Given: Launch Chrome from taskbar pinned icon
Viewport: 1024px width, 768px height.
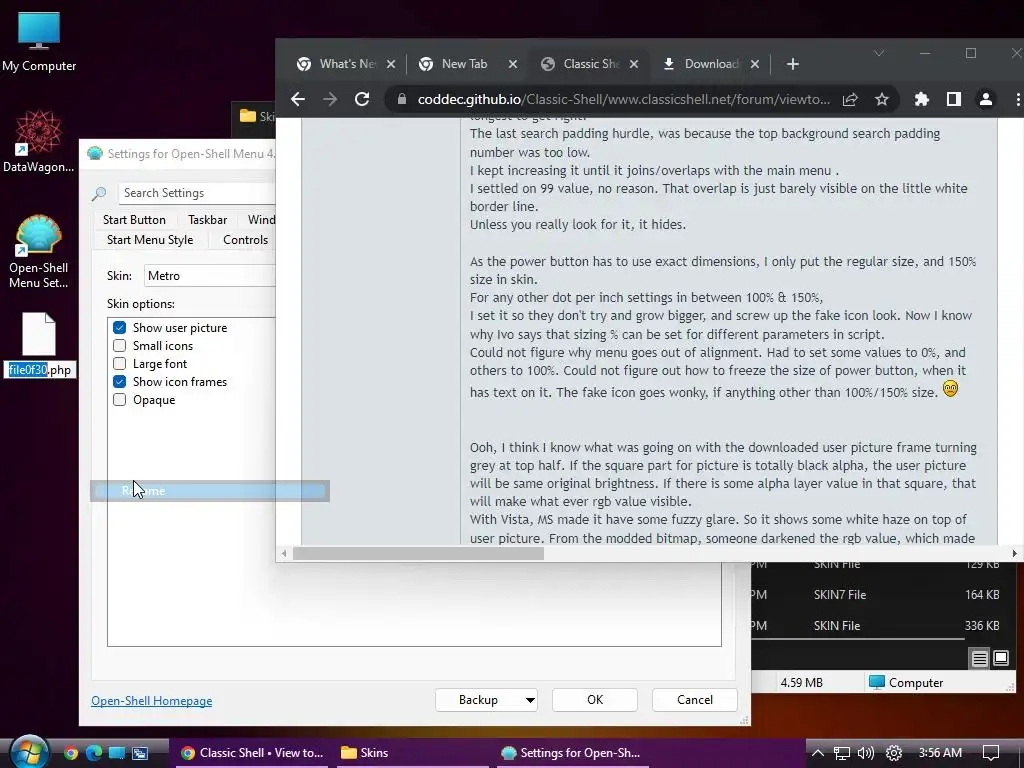Looking at the screenshot, I should tap(71, 753).
